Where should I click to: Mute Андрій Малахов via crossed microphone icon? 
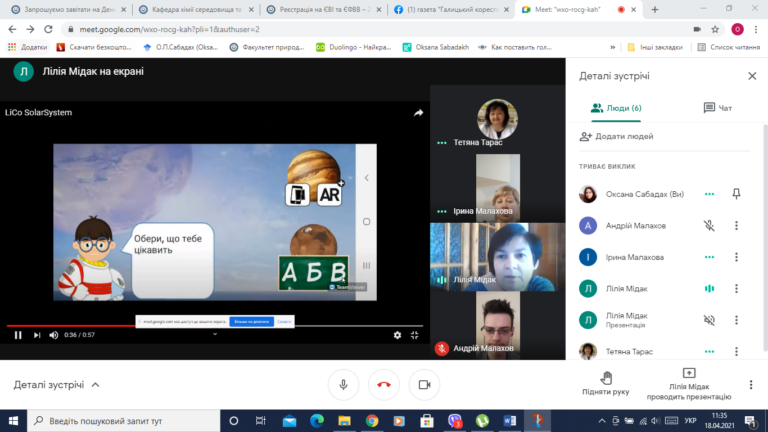[x=709, y=225]
